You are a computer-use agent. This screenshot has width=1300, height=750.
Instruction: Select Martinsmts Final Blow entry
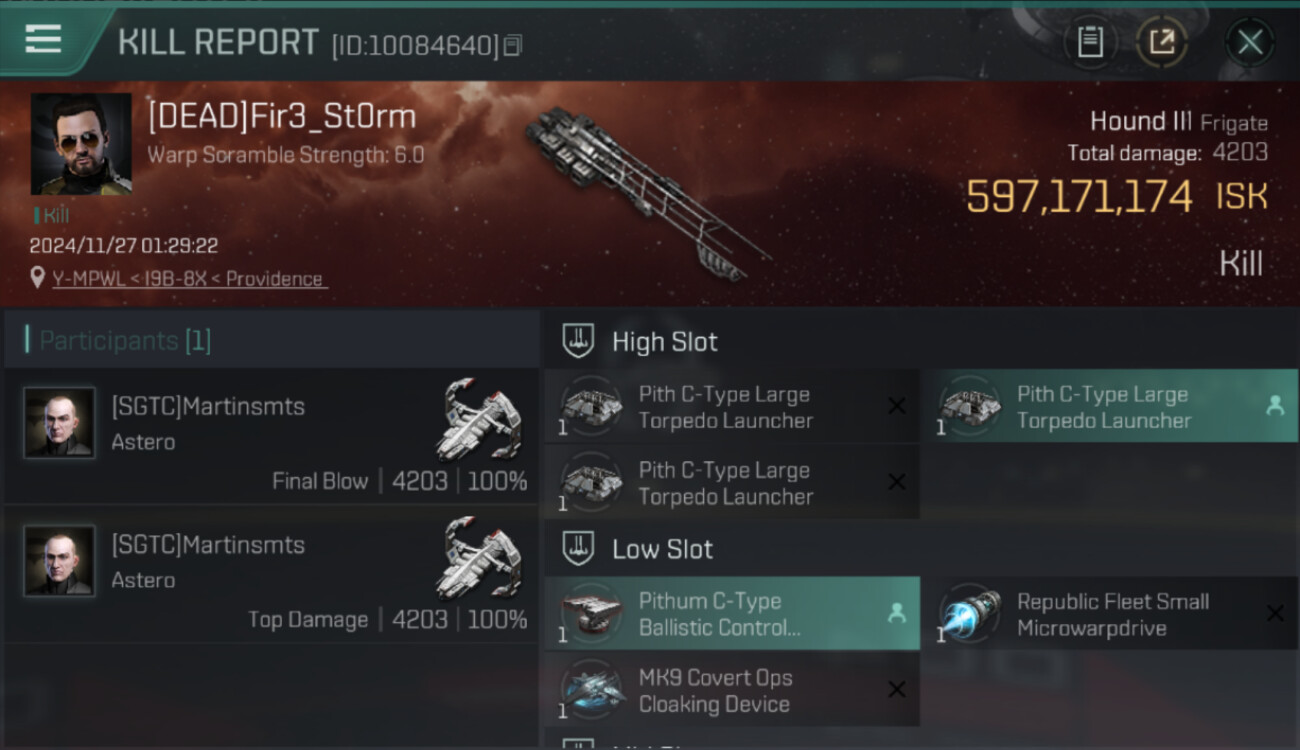click(x=271, y=435)
